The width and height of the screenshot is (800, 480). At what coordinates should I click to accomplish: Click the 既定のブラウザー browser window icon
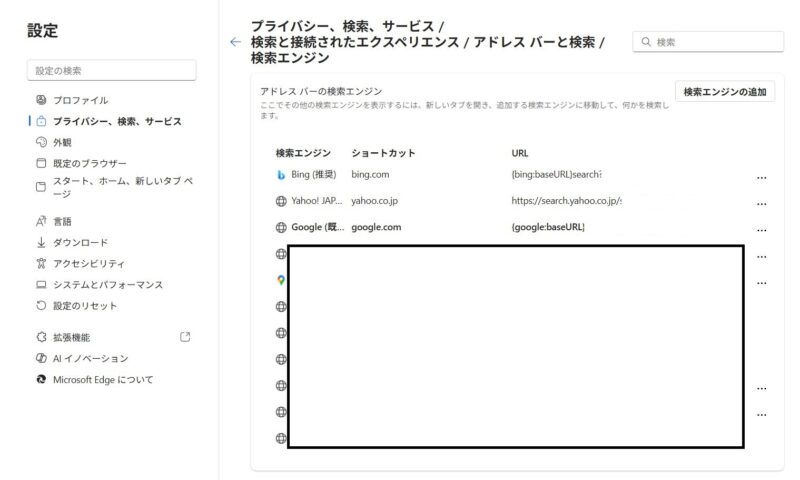(x=41, y=163)
